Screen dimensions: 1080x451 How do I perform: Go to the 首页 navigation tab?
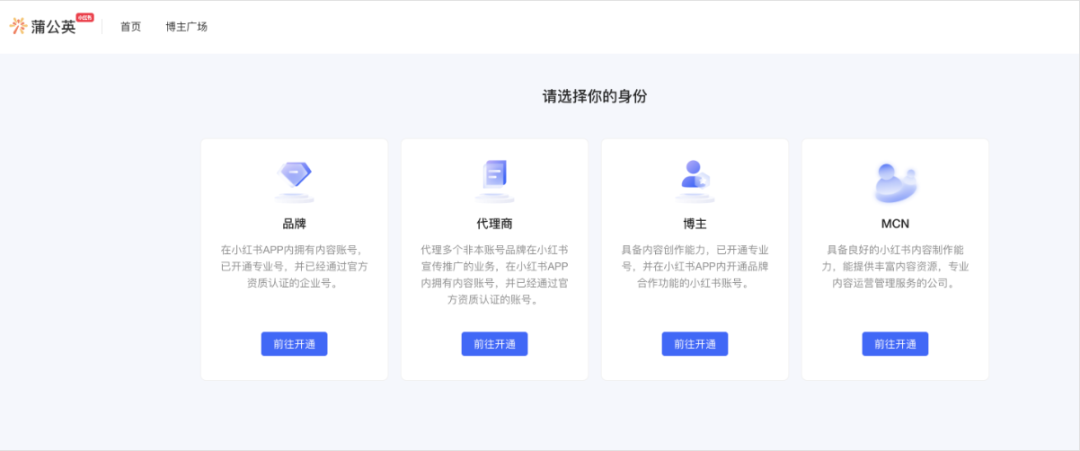point(131,27)
